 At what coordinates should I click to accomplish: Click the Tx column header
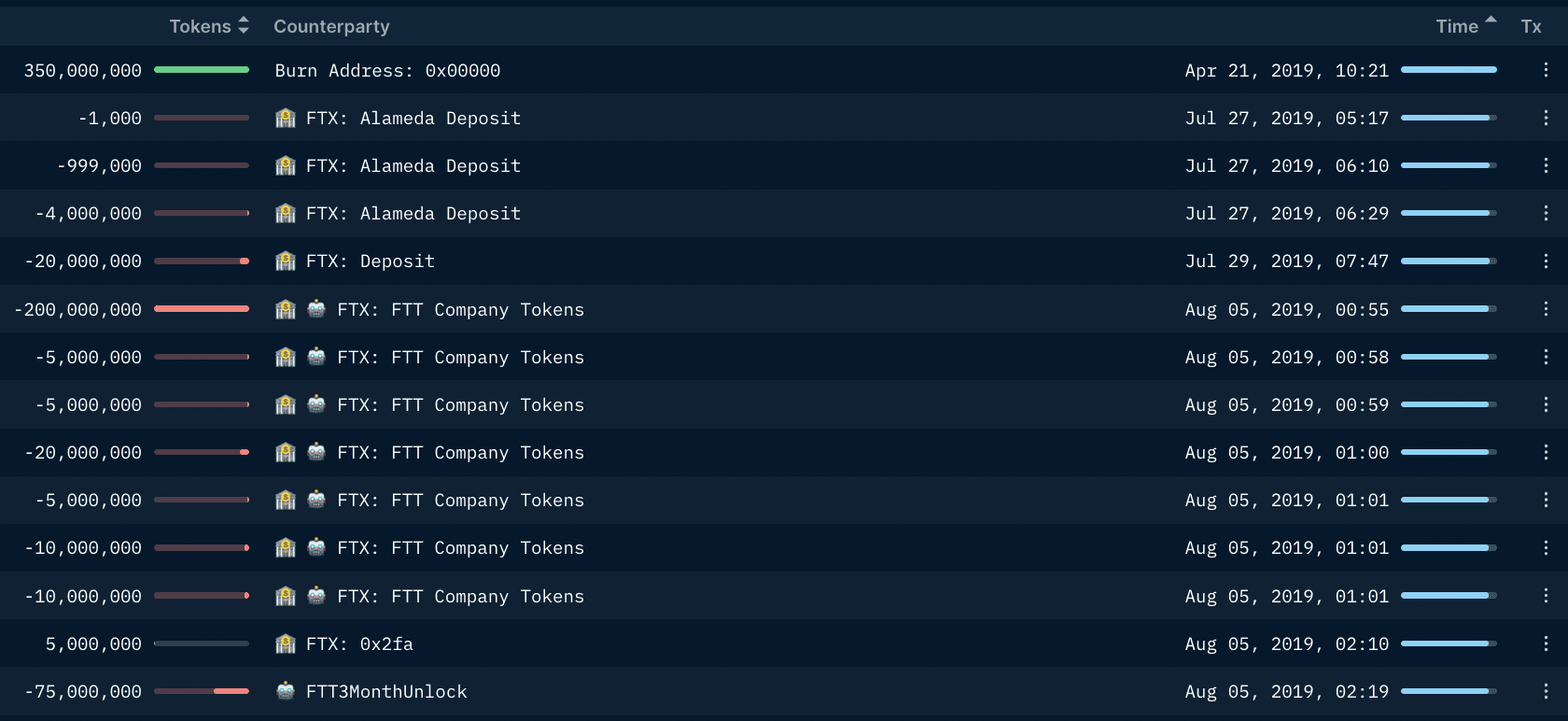[1531, 26]
